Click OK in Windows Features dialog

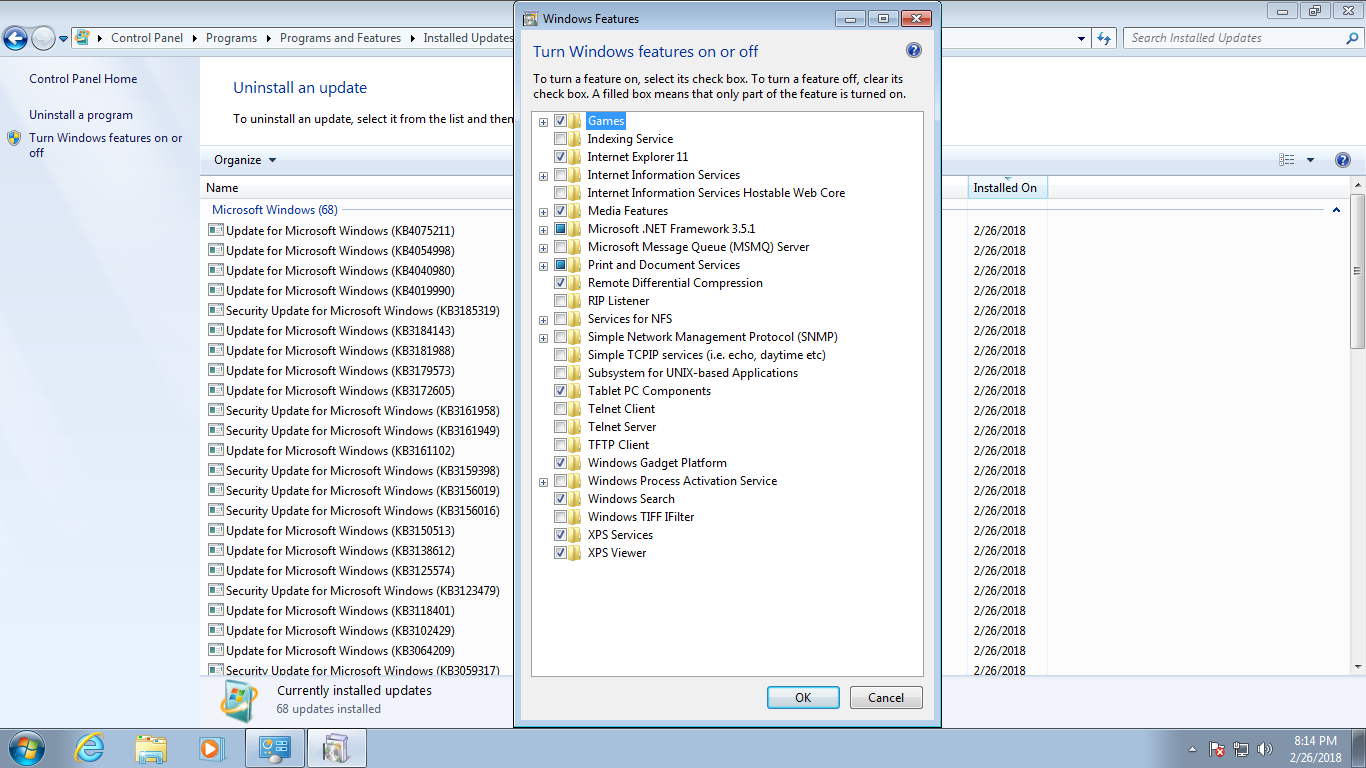(803, 698)
